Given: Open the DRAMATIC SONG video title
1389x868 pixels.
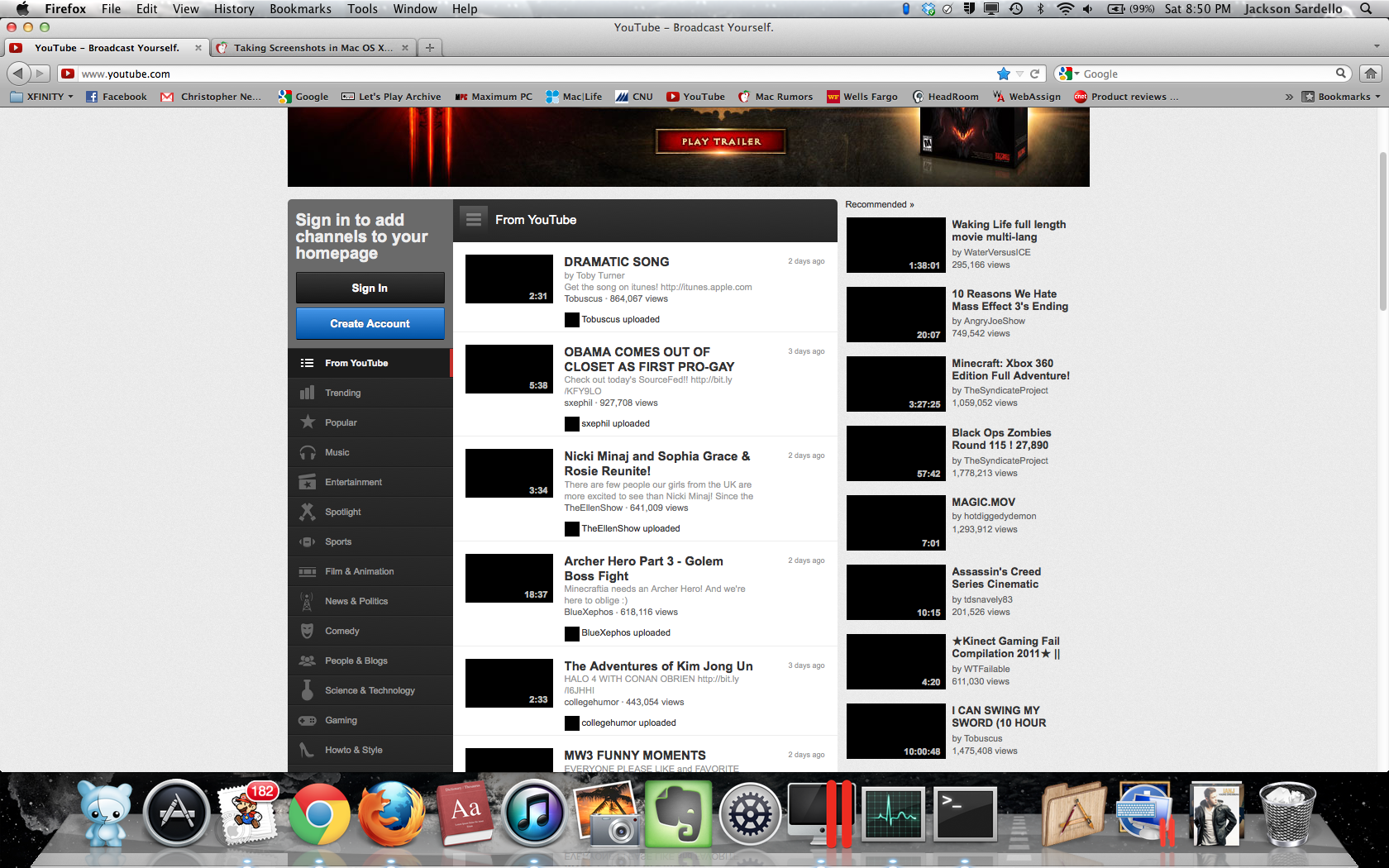Looking at the screenshot, I should [x=617, y=261].
